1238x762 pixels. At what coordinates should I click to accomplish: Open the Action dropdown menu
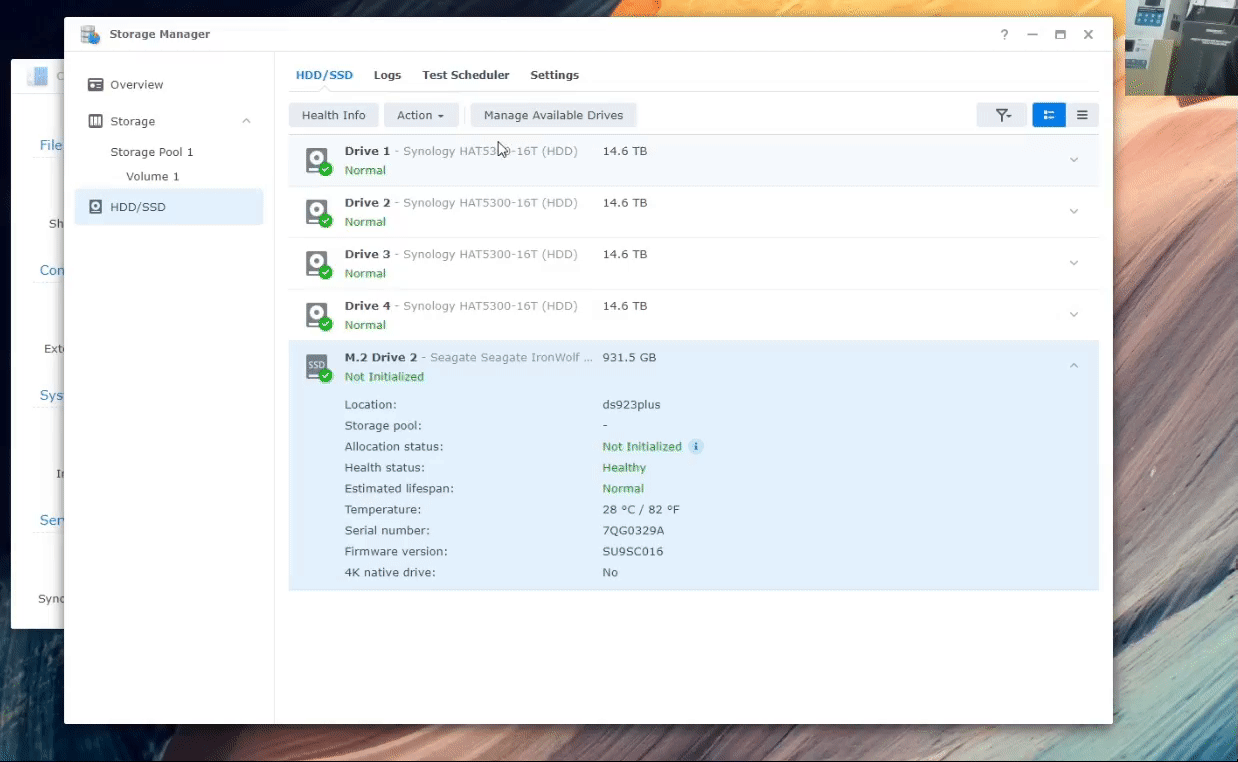[421, 115]
